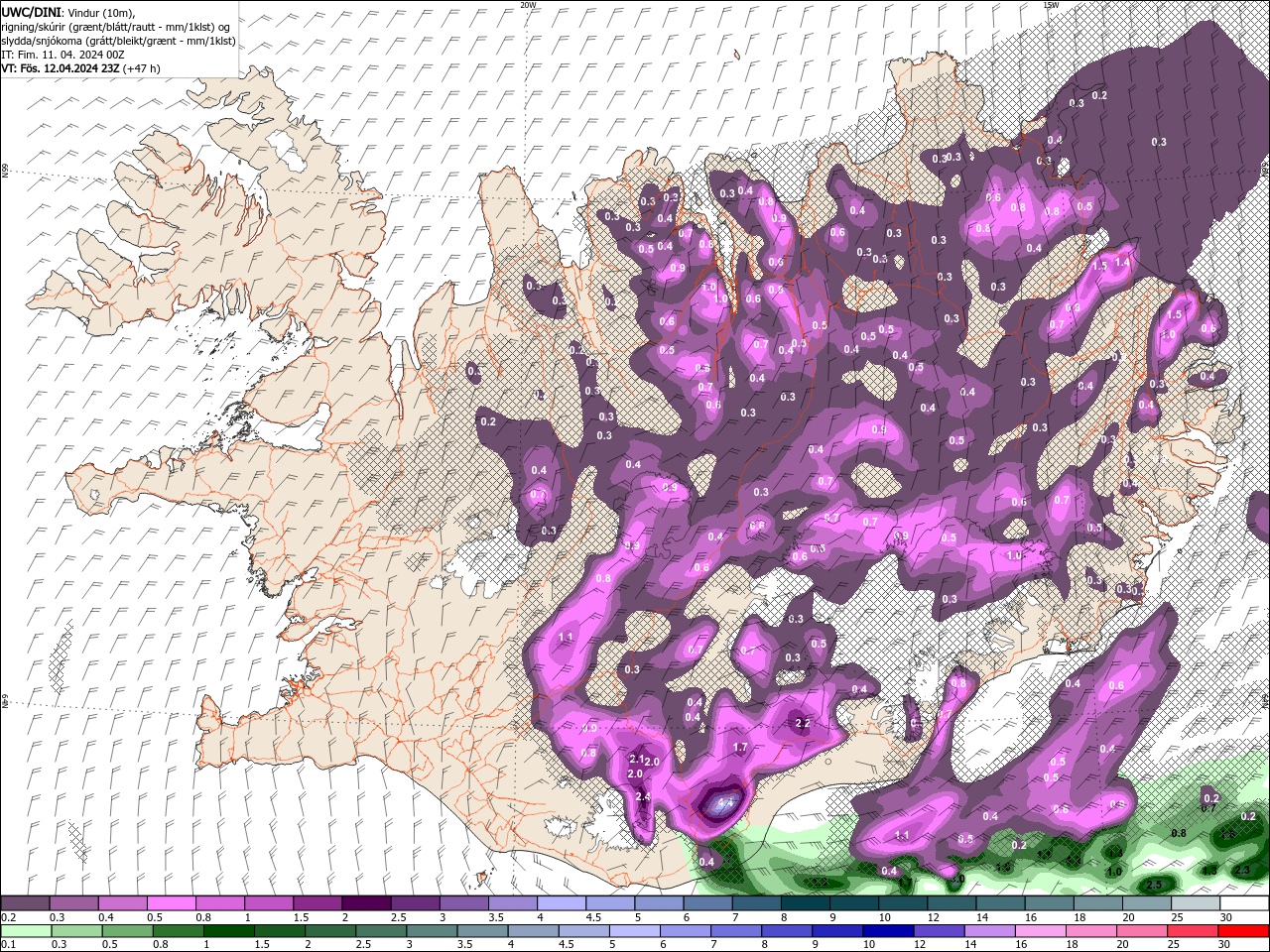Click the '1.4' value in the northeast
1270x952 pixels.
tap(1122, 263)
